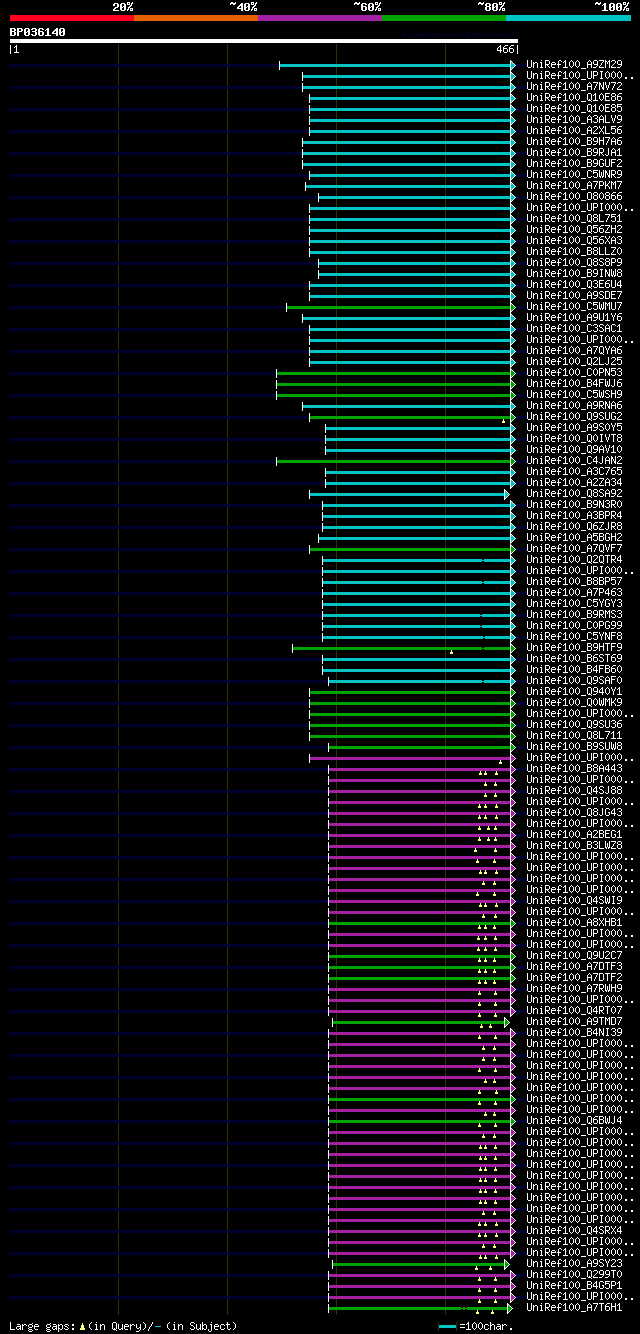Select label UniRef100_Q4SRX4

point(574,1231)
